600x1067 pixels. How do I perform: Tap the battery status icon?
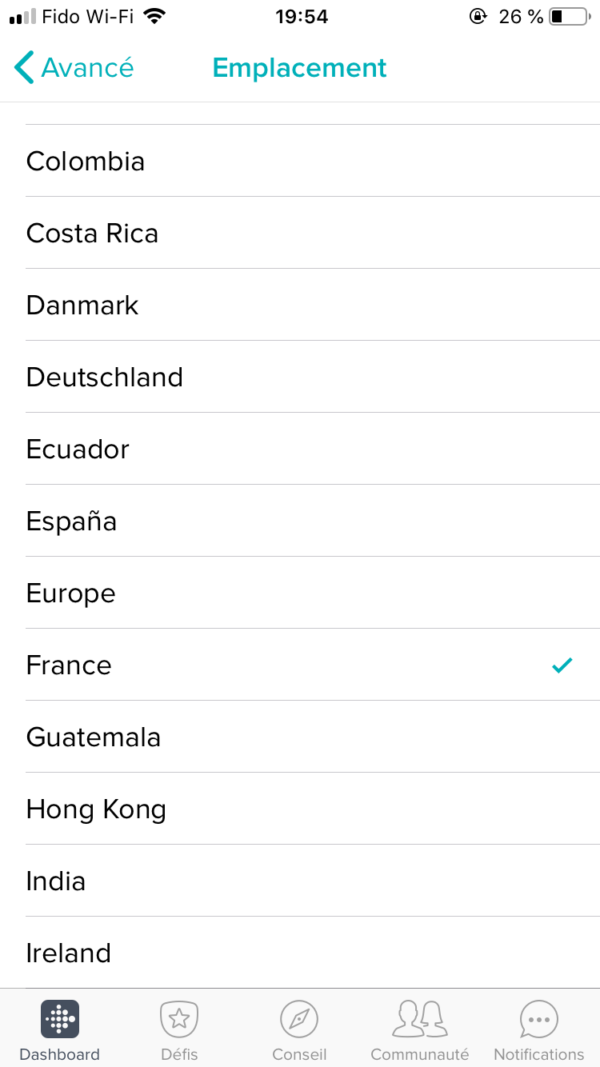tap(569, 17)
